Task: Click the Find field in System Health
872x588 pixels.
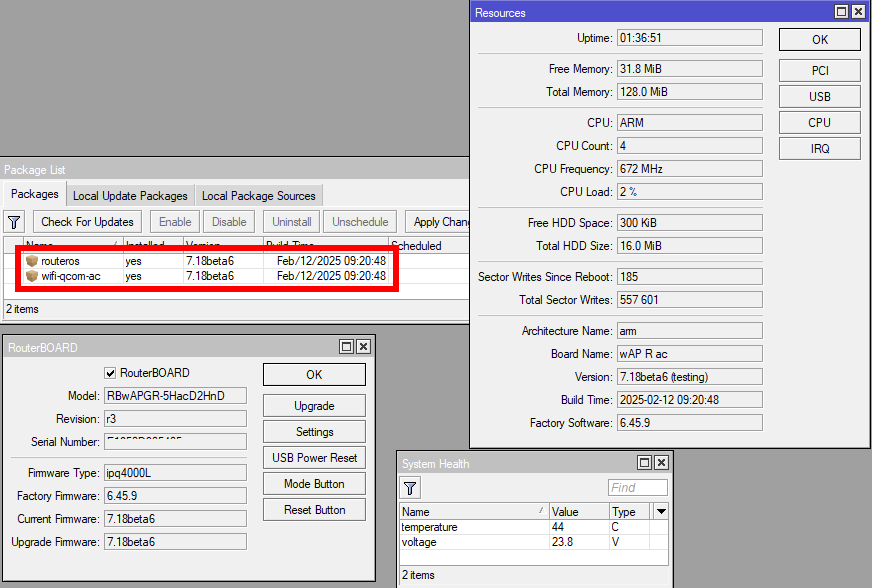Action: [638, 488]
